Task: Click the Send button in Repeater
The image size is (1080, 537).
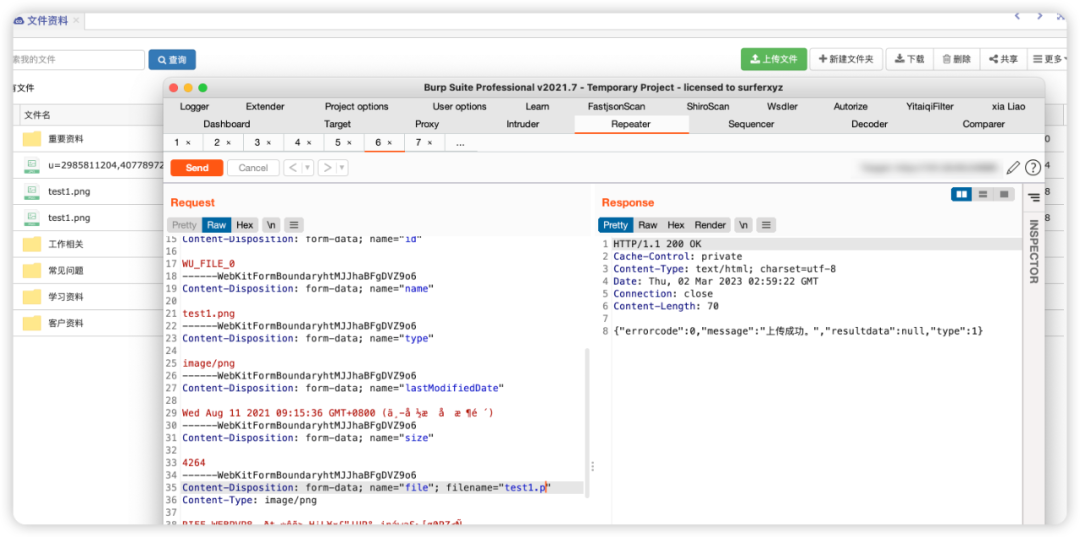Action: click(197, 168)
